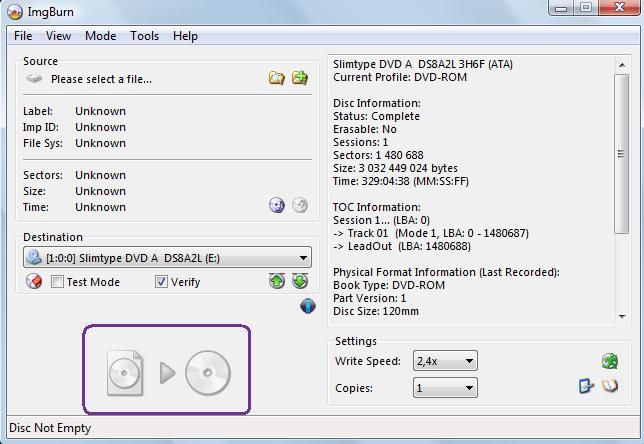Click the 'Disc Size: 120mm' line
The width and height of the screenshot is (644, 444).
point(376,311)
